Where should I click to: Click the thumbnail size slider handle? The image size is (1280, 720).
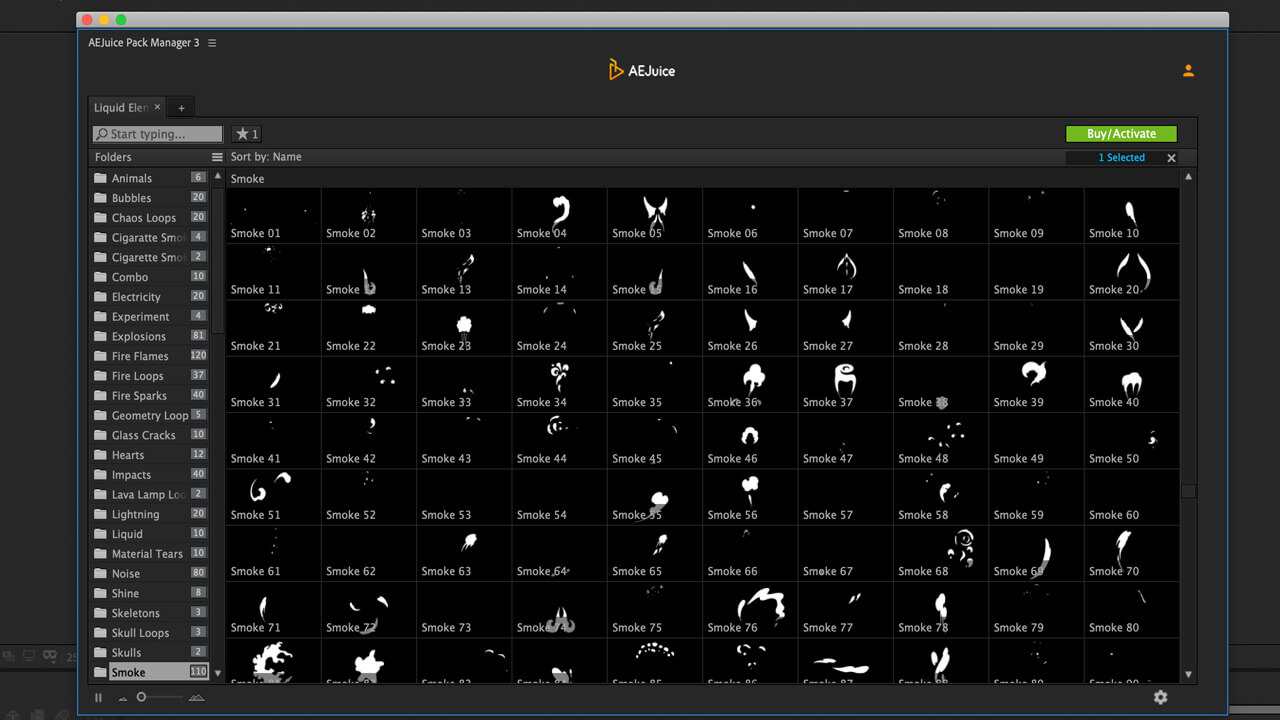[x=141, y=697]
